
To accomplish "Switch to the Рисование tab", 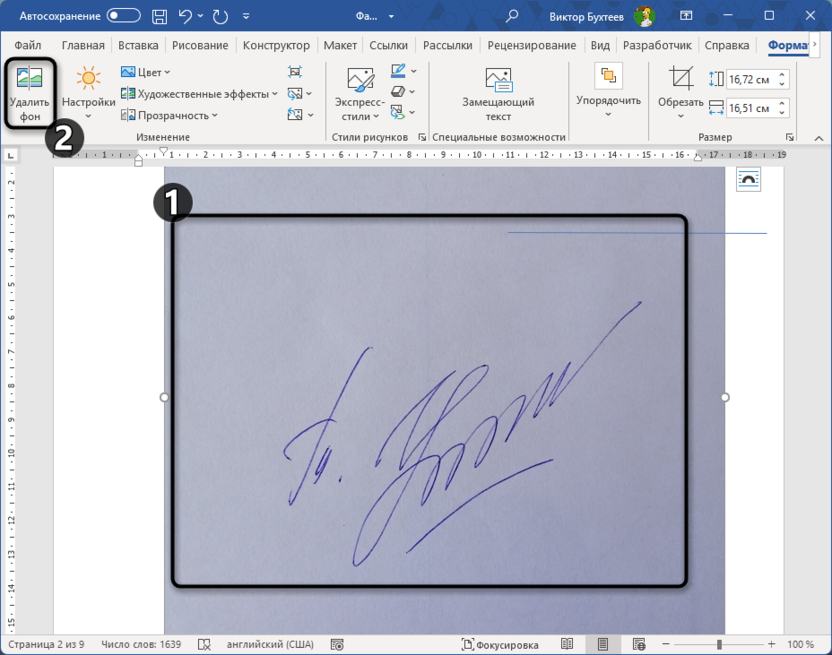I will click(x=200, y=46).
